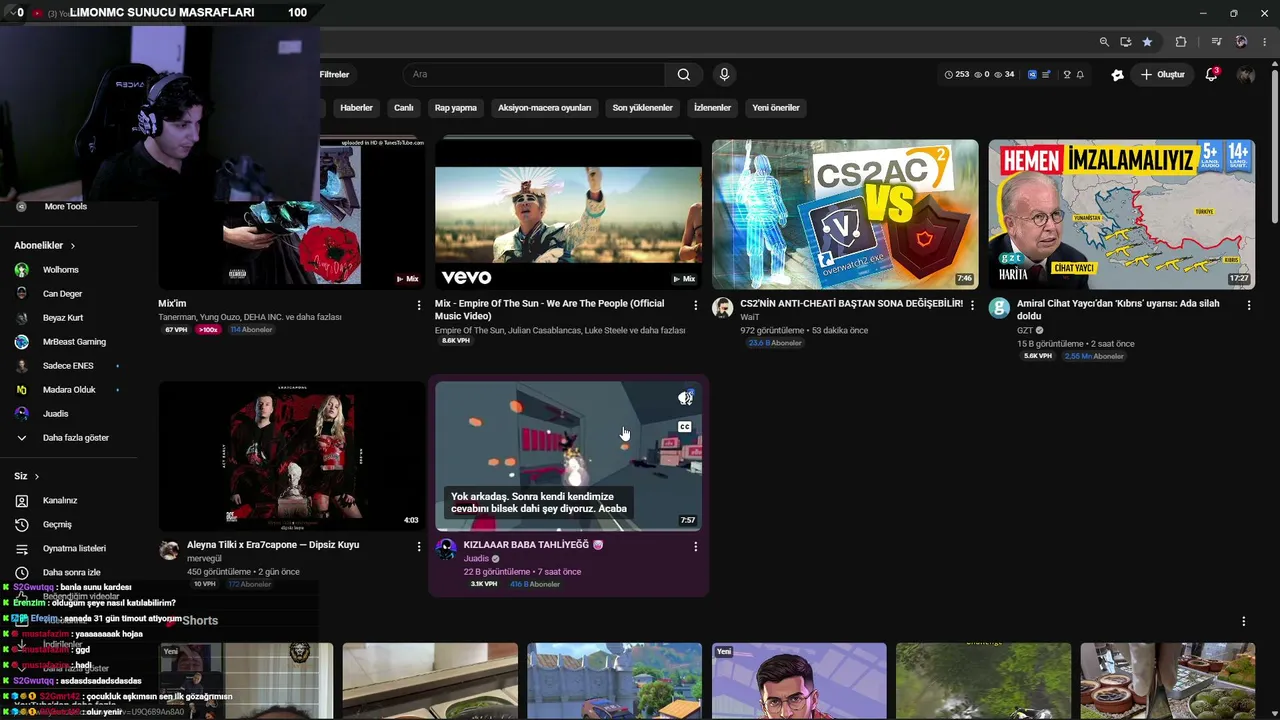Click the blue extension icon in stats bar
The height and width of the screenshot is (720, 1280).
click(1032, 75)
